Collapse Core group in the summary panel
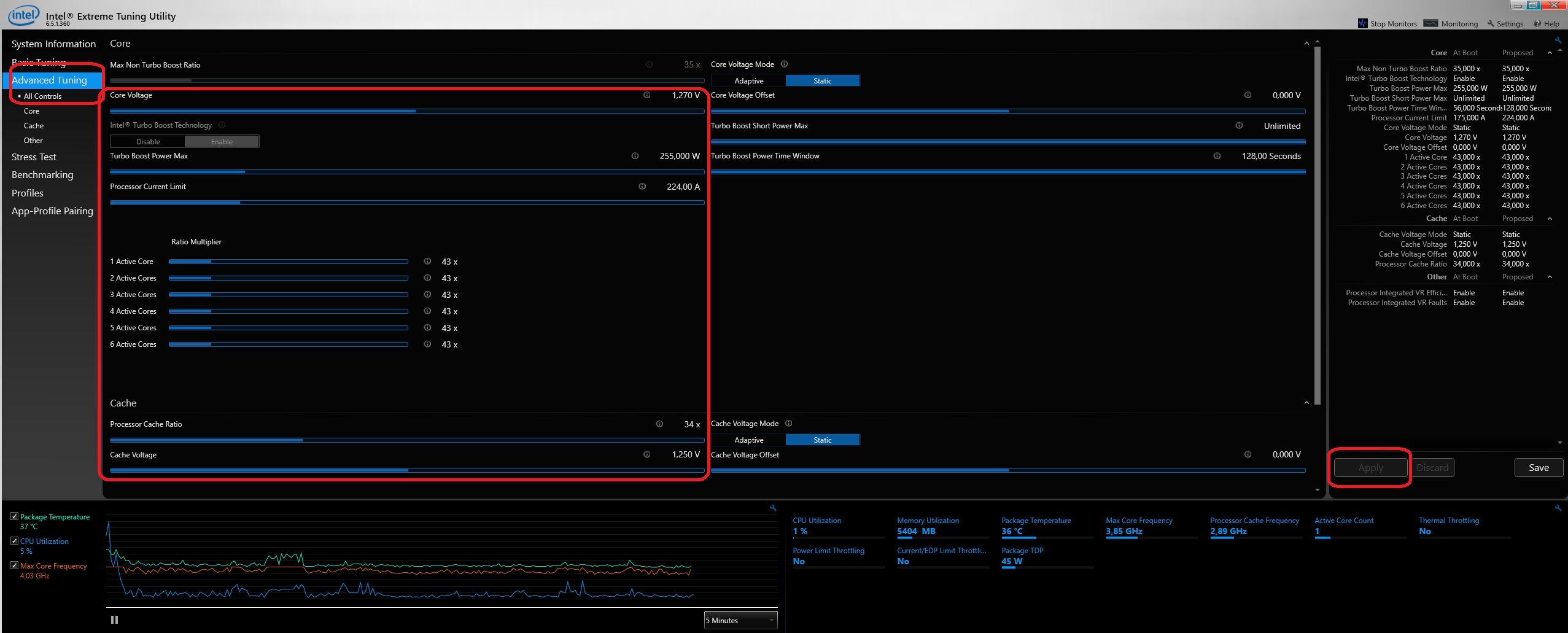This screenshot has height=633, width=1568. (x=1550, y=53)
